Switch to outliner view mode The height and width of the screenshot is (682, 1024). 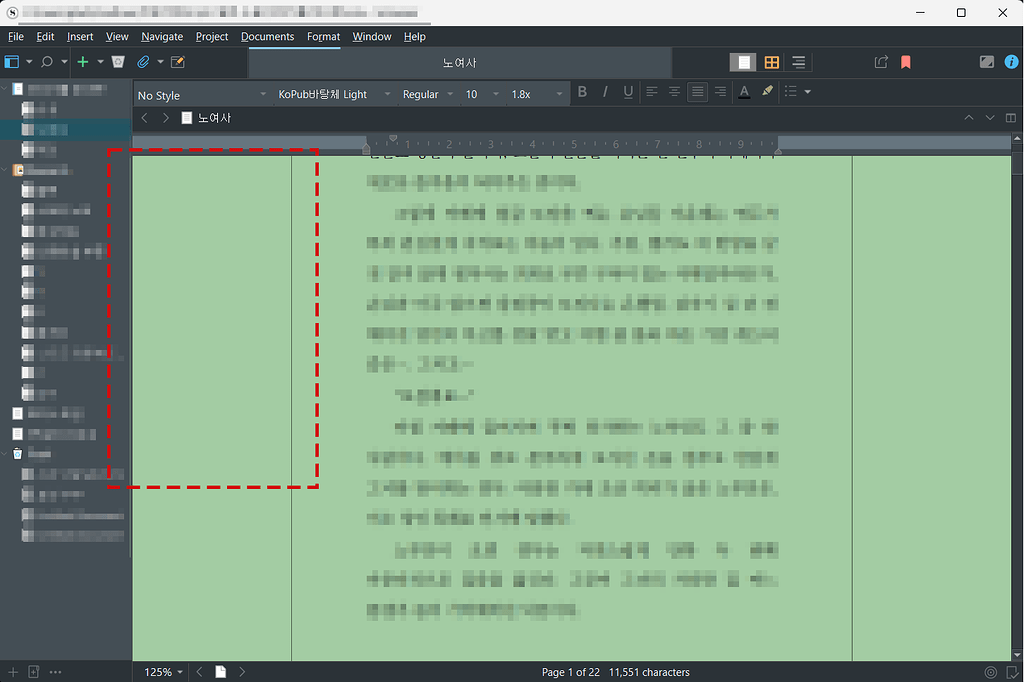tap(798, 61)
